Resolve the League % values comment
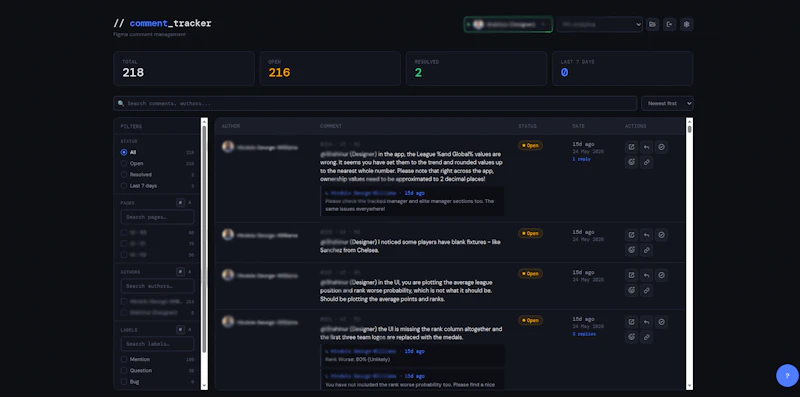800x397 pixels. [661, 147]
